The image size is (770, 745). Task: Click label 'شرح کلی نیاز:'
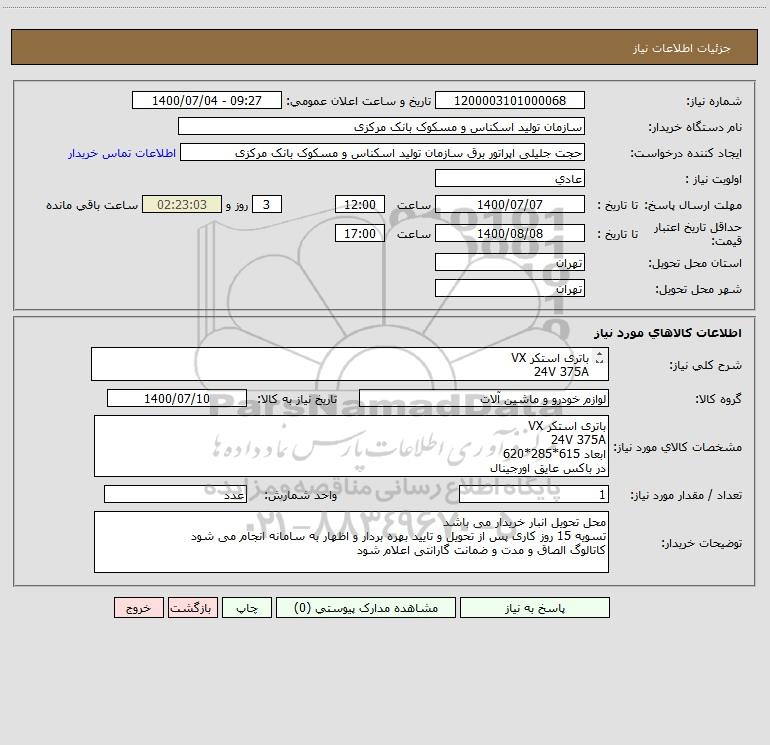706,365
